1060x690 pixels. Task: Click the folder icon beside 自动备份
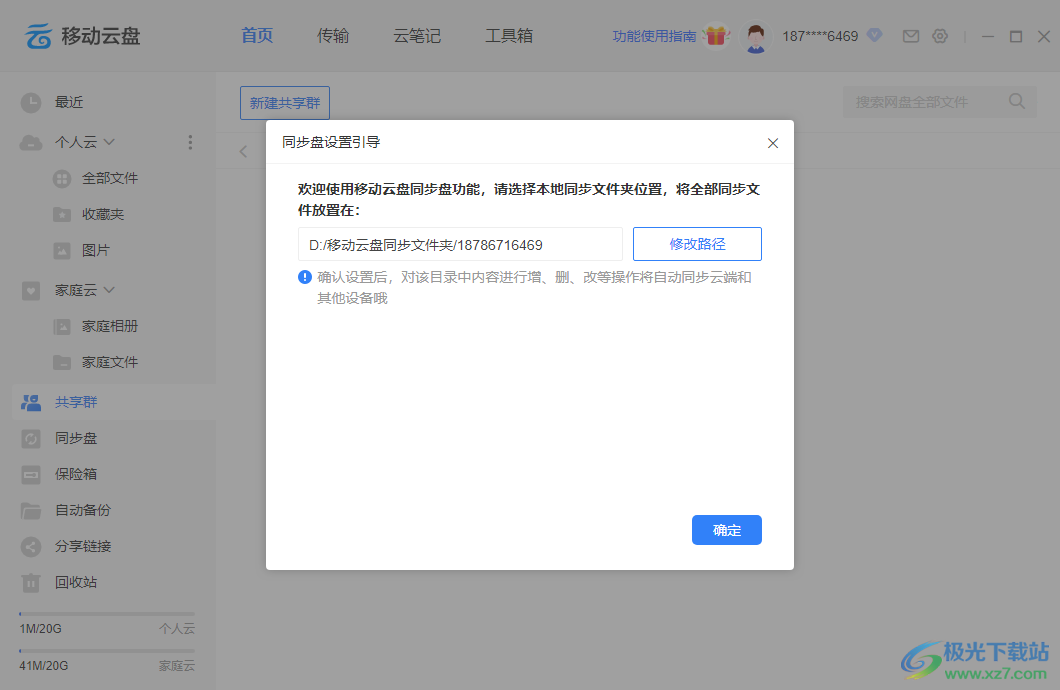point(31,510)
